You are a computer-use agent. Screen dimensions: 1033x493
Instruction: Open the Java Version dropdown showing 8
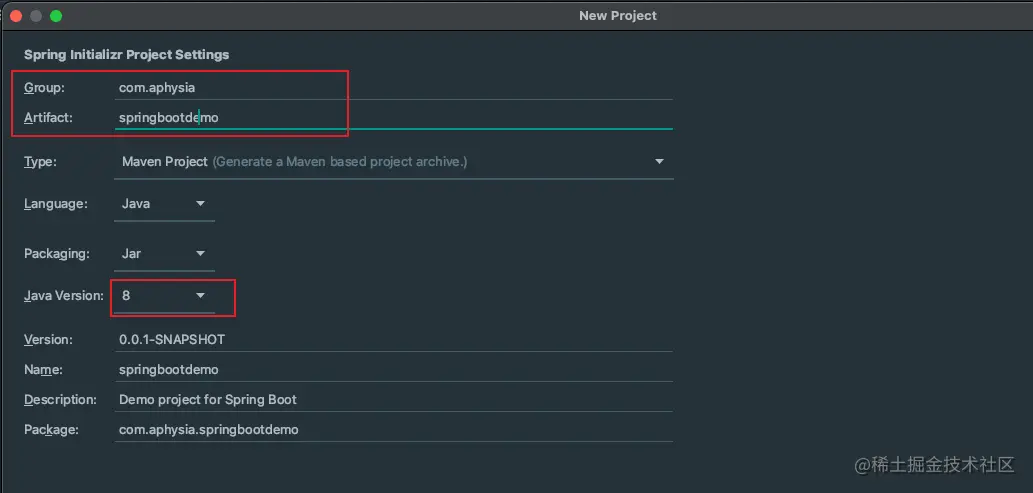164,296
